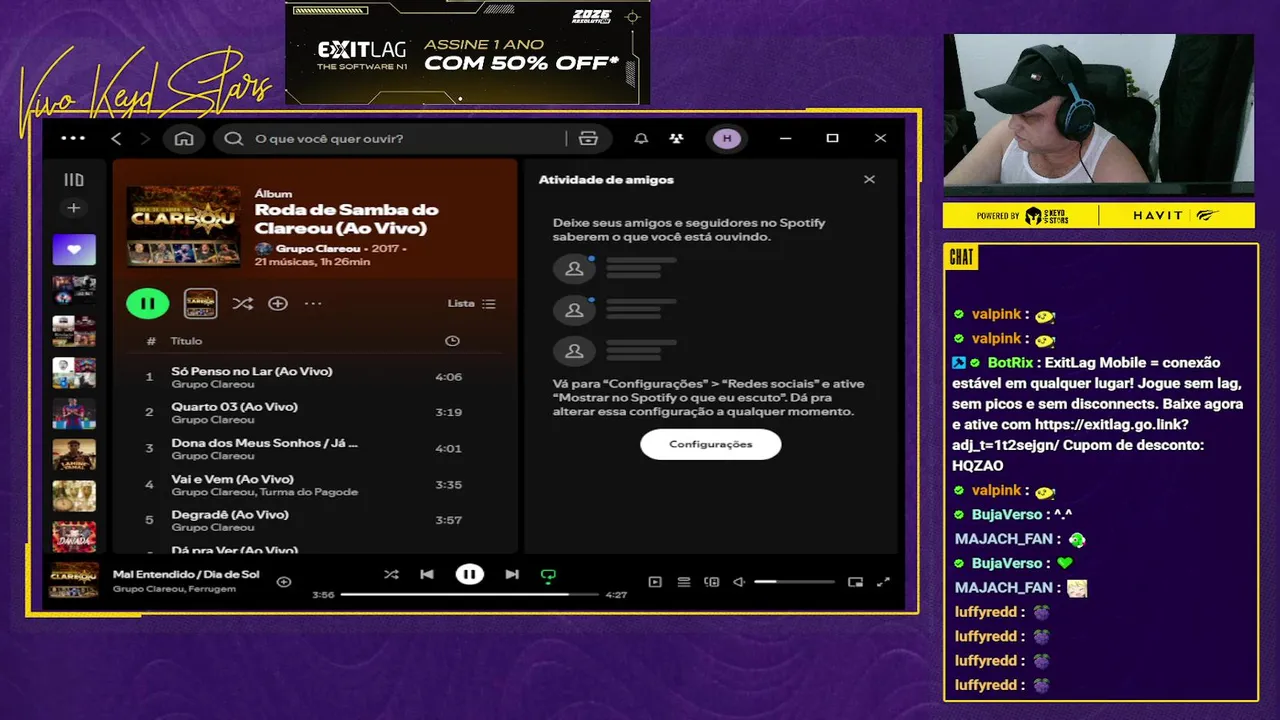The image size is (1280, 720).
Task: Open more options for the album
Action: (x=313, y=303)
